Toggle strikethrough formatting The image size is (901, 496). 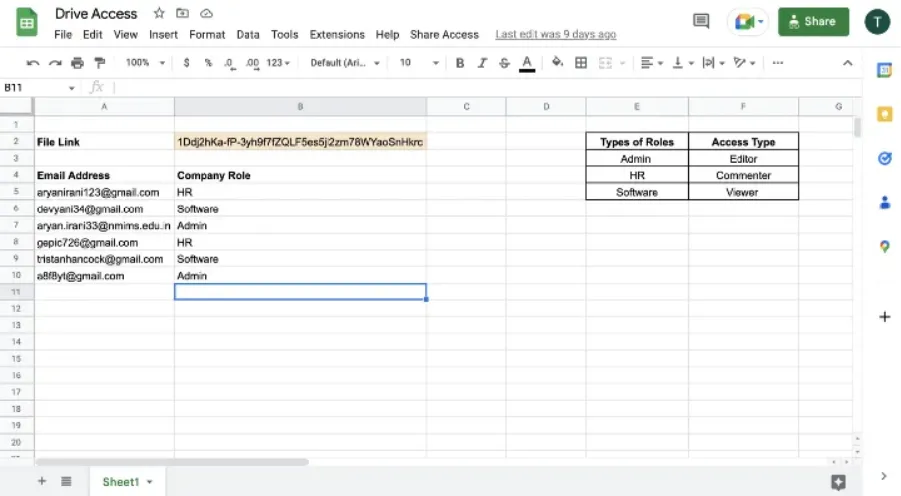(504, 63)
